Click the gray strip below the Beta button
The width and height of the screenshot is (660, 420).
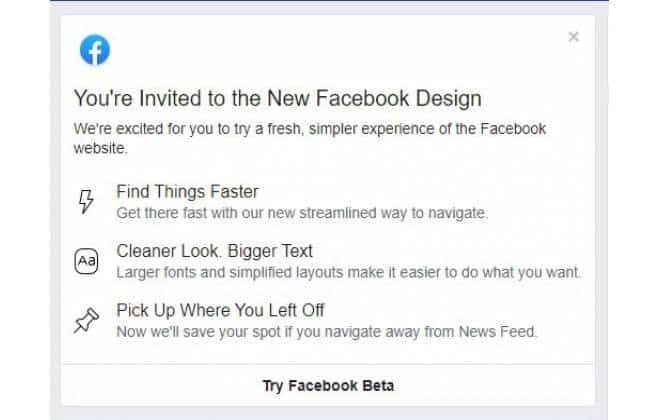click(329, 413)
